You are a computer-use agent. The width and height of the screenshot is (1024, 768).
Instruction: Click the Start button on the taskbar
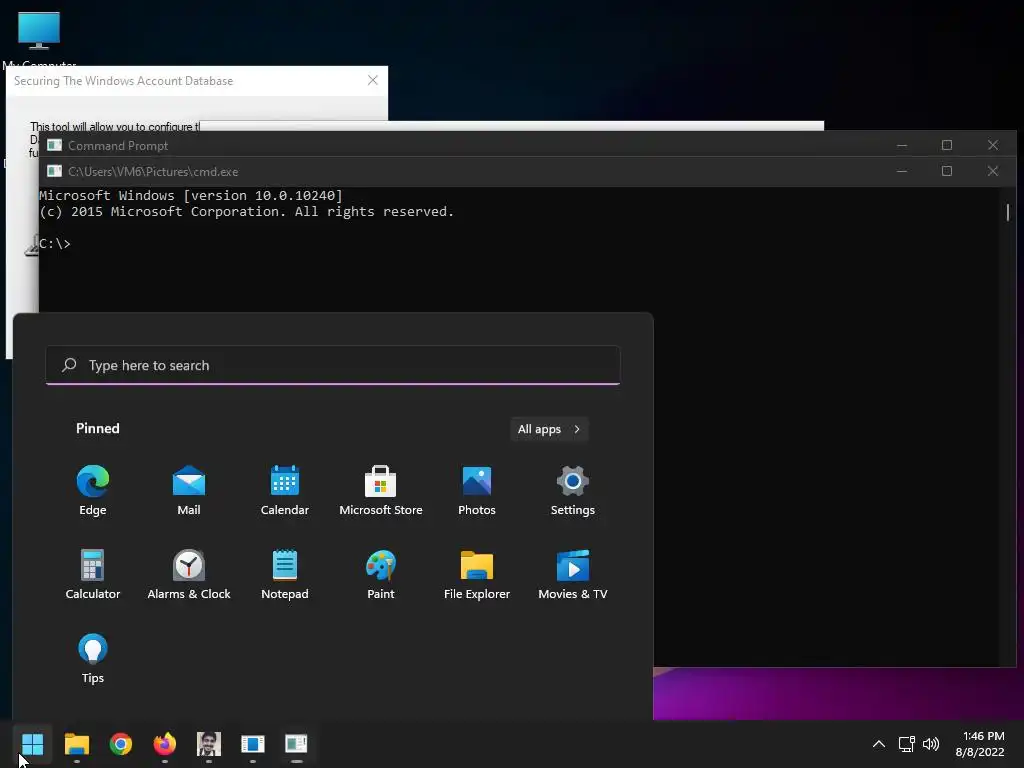click(33, 744)
